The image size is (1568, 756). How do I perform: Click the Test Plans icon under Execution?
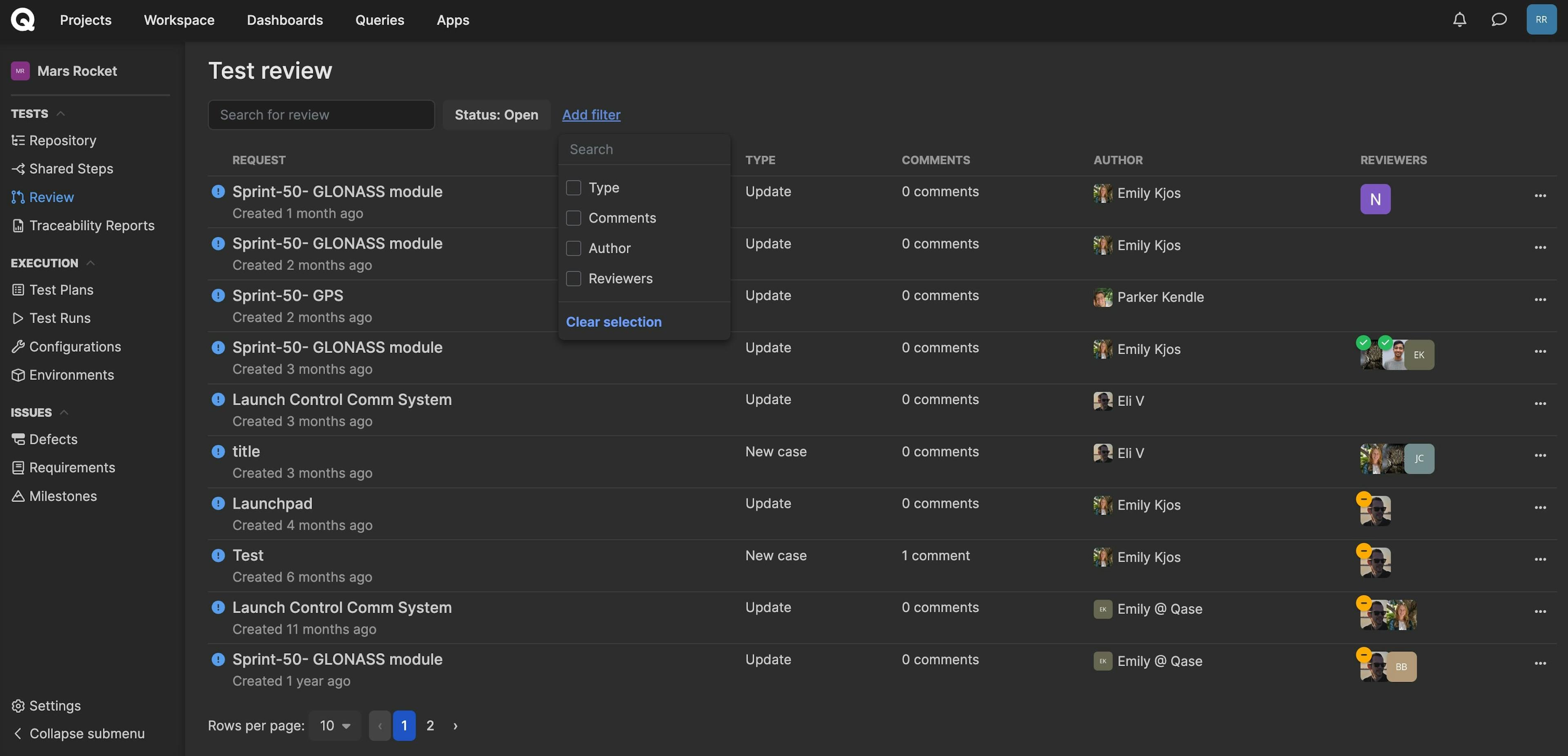point(18,290)
